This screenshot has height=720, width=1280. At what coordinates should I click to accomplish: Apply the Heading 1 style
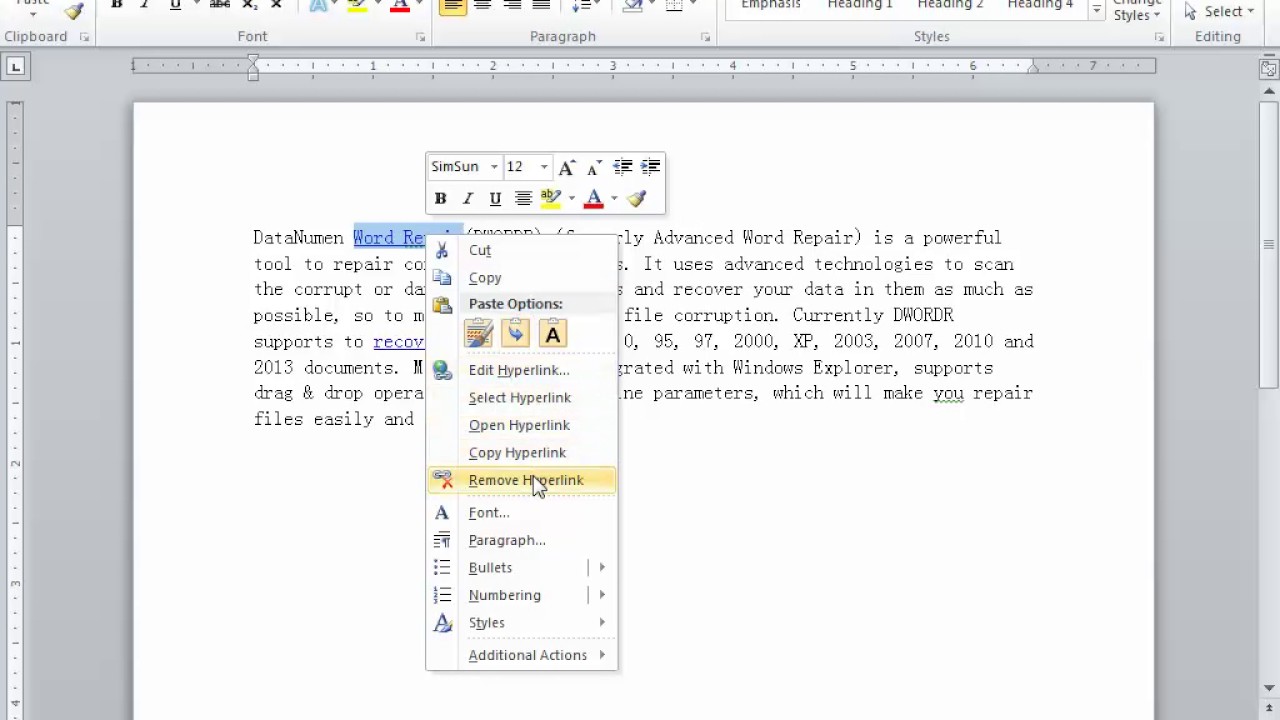(x=860, y=5)
